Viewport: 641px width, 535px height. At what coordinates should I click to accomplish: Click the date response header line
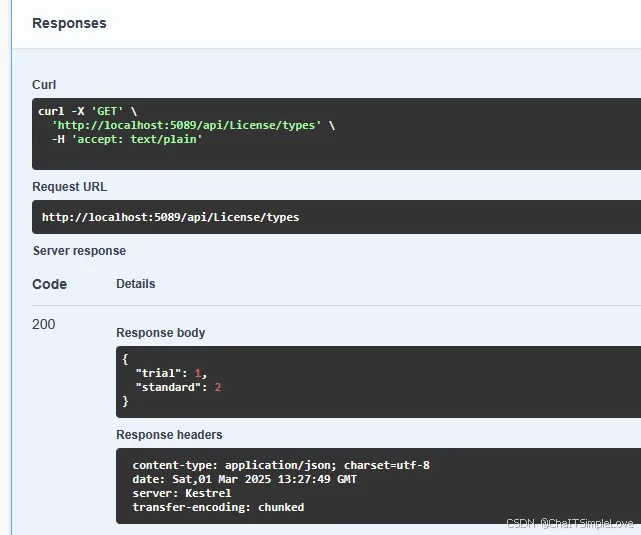point(244,479)
